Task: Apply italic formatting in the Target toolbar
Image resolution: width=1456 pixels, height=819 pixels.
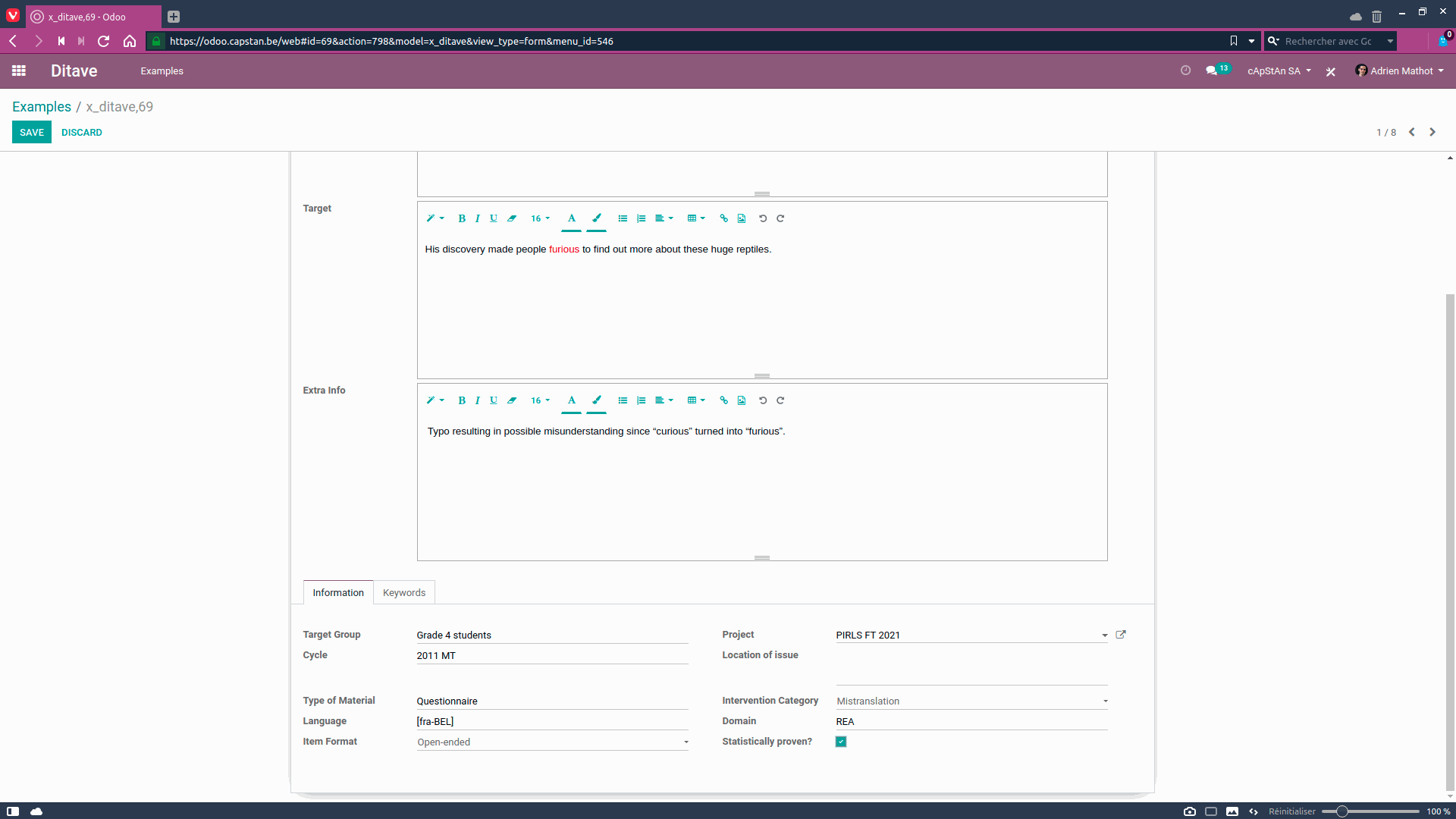Action: pyautogui.click(x=478, y=218)
